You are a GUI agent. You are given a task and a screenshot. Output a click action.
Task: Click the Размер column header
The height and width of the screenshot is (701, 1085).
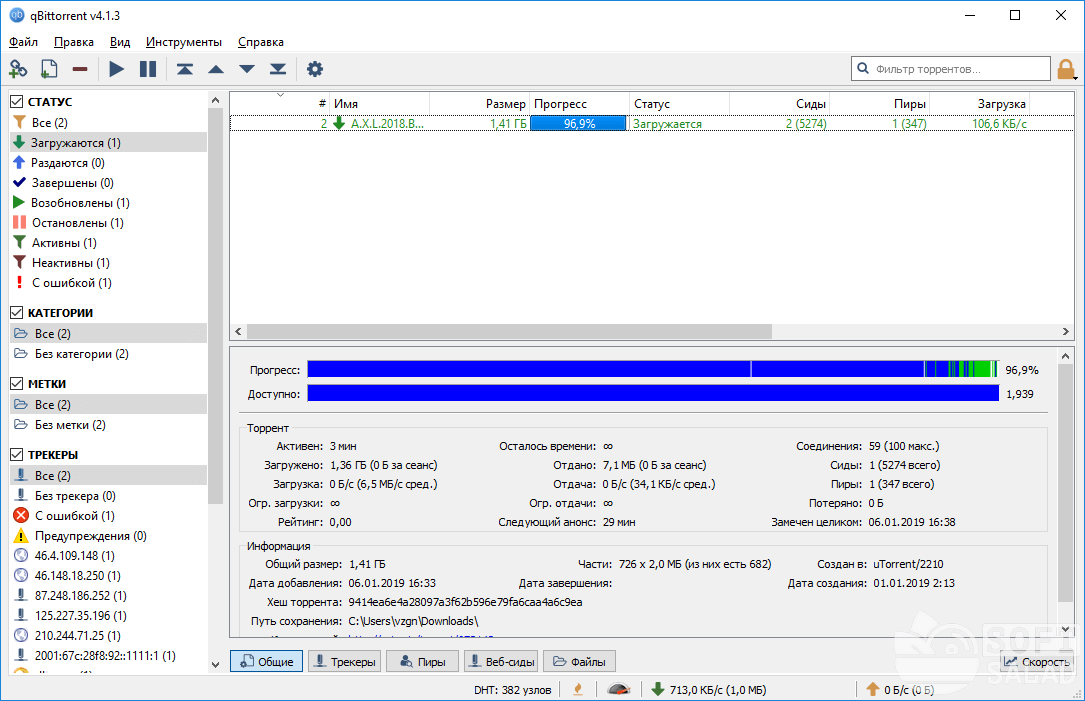(505, 104)
